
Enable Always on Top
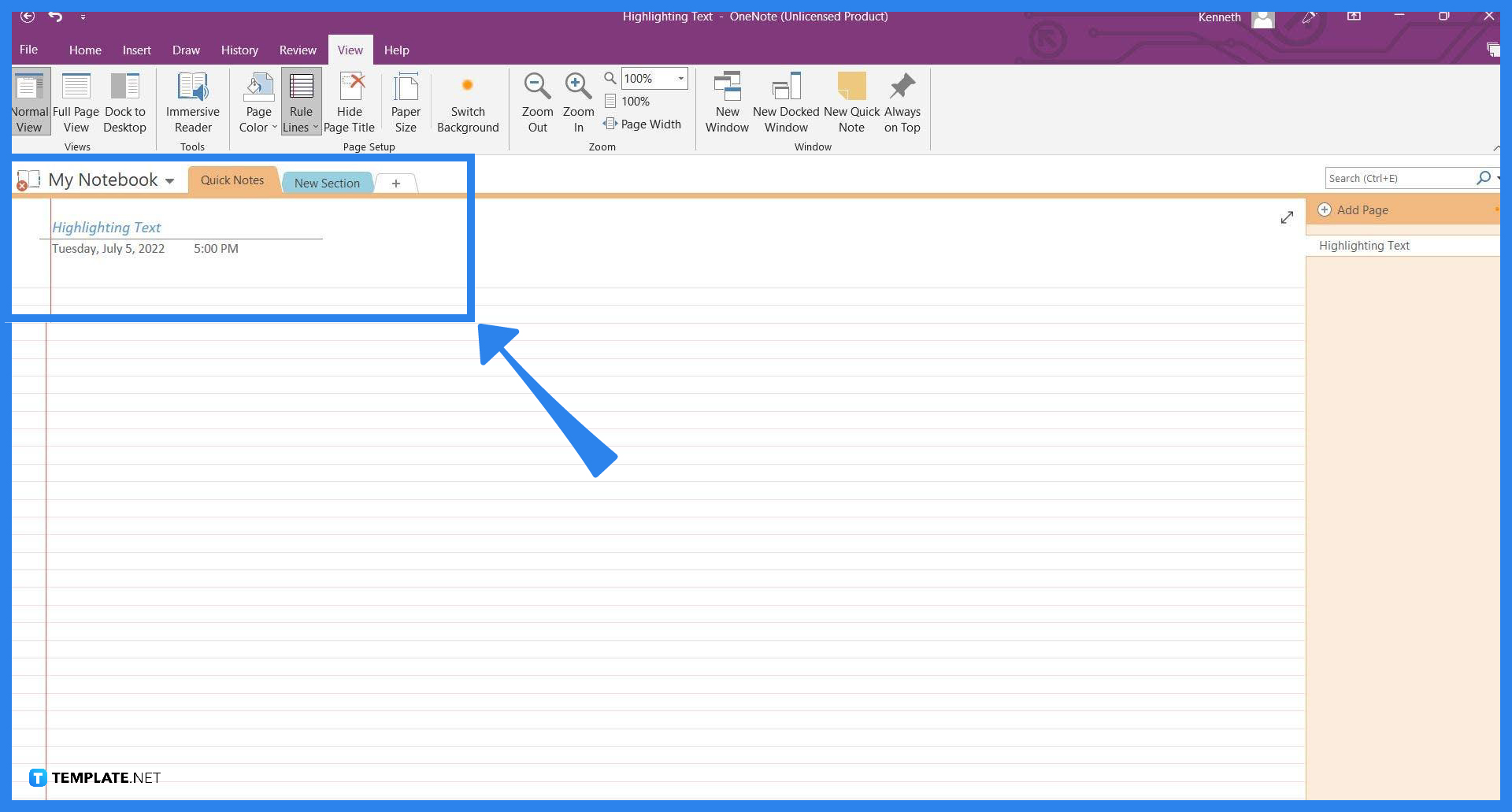click(x=902, y=101)
